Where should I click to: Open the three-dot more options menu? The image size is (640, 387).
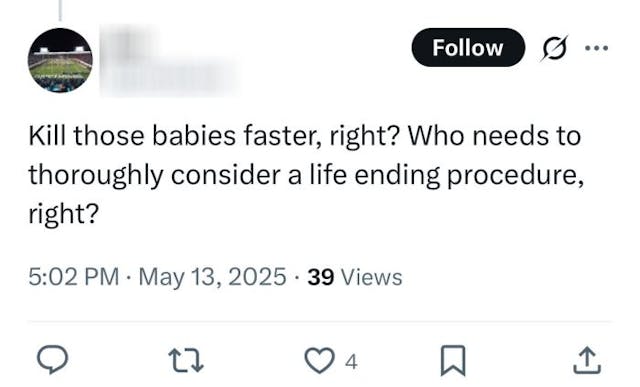coord(596,48)
